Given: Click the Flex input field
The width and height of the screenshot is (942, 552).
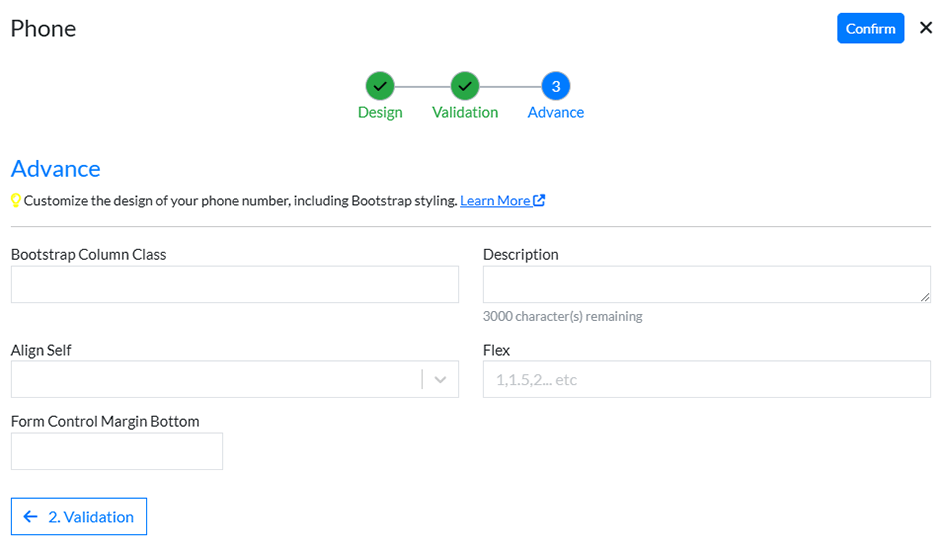Looking at the screenshot, I should [x=707, y=380].
